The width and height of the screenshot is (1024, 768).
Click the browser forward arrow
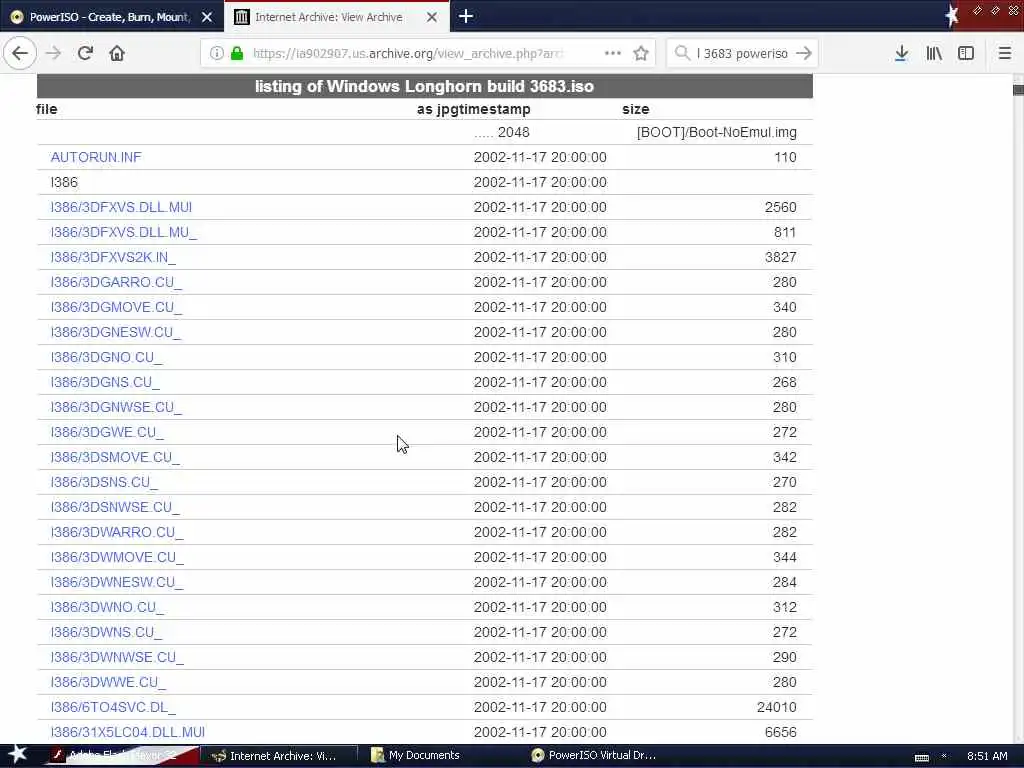point(54,53)
